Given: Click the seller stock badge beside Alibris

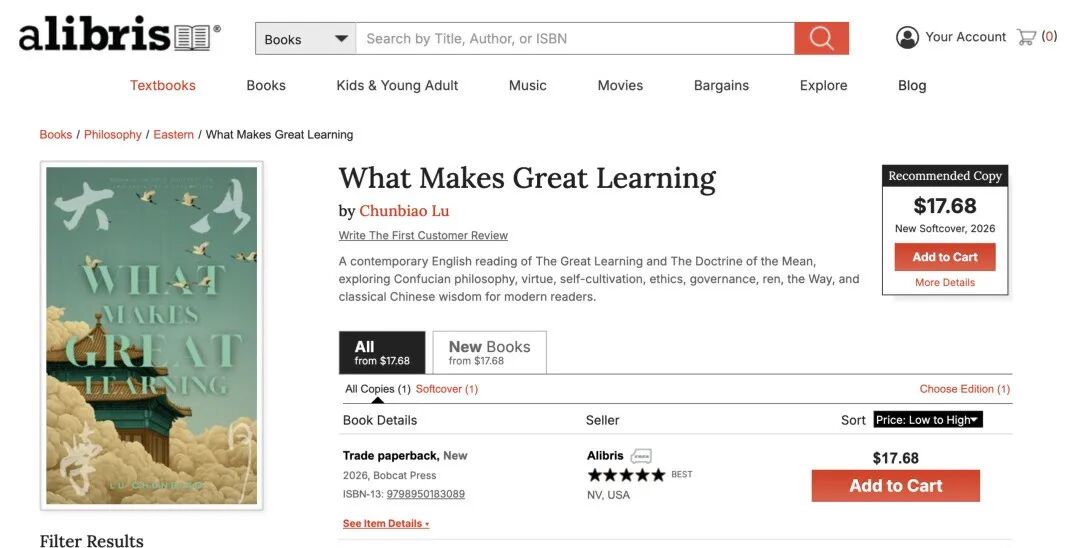Looking at the screenshot, I should (x=641, y=456).
